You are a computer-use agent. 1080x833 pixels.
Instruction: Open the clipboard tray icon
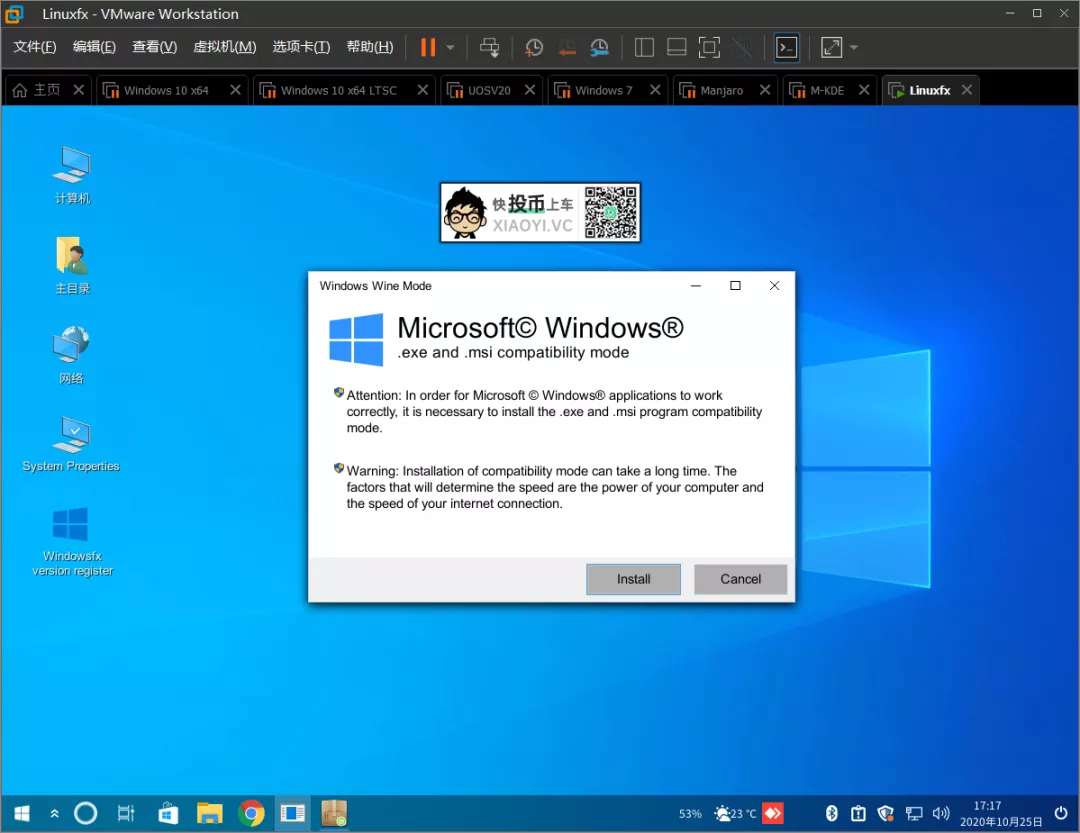[x=858, y=814]
